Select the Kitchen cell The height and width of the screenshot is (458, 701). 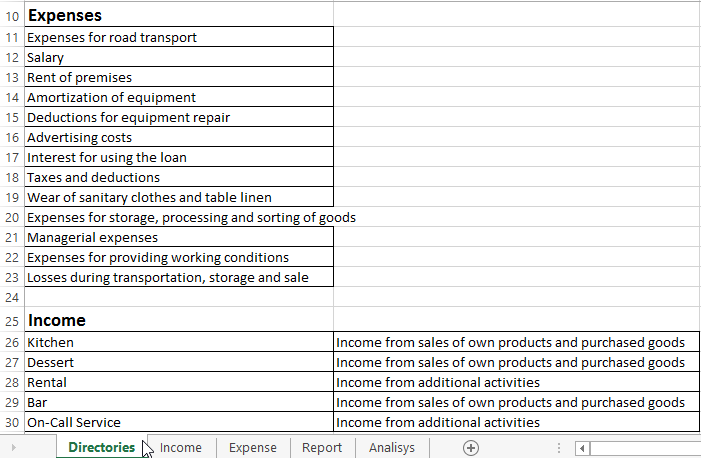179,342
